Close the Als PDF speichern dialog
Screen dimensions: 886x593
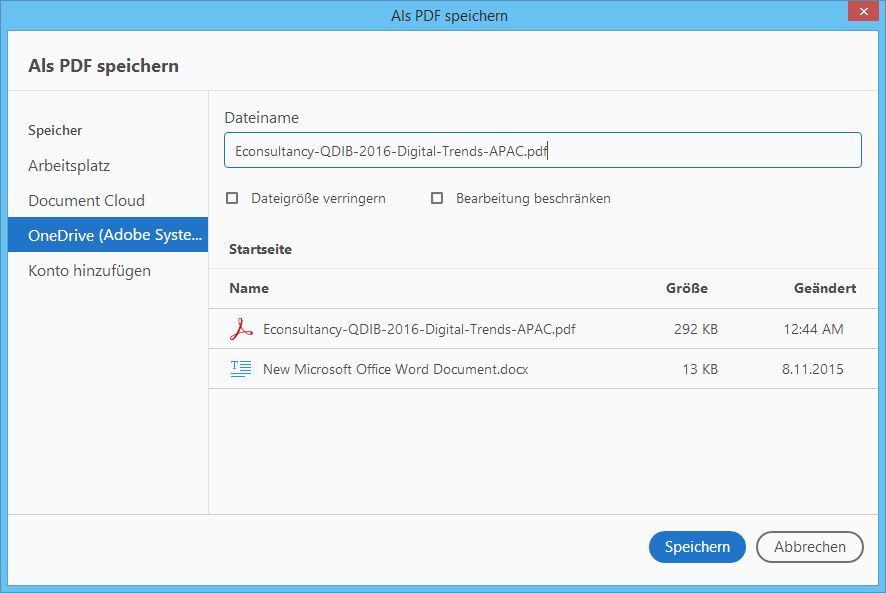pyautogui.click(x=863, y=11)
